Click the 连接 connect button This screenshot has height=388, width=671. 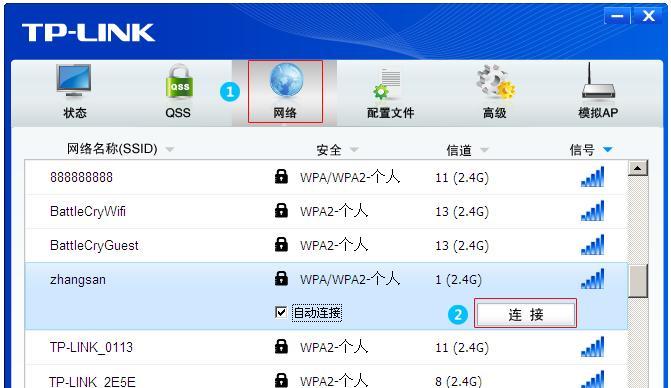(526, 314)
